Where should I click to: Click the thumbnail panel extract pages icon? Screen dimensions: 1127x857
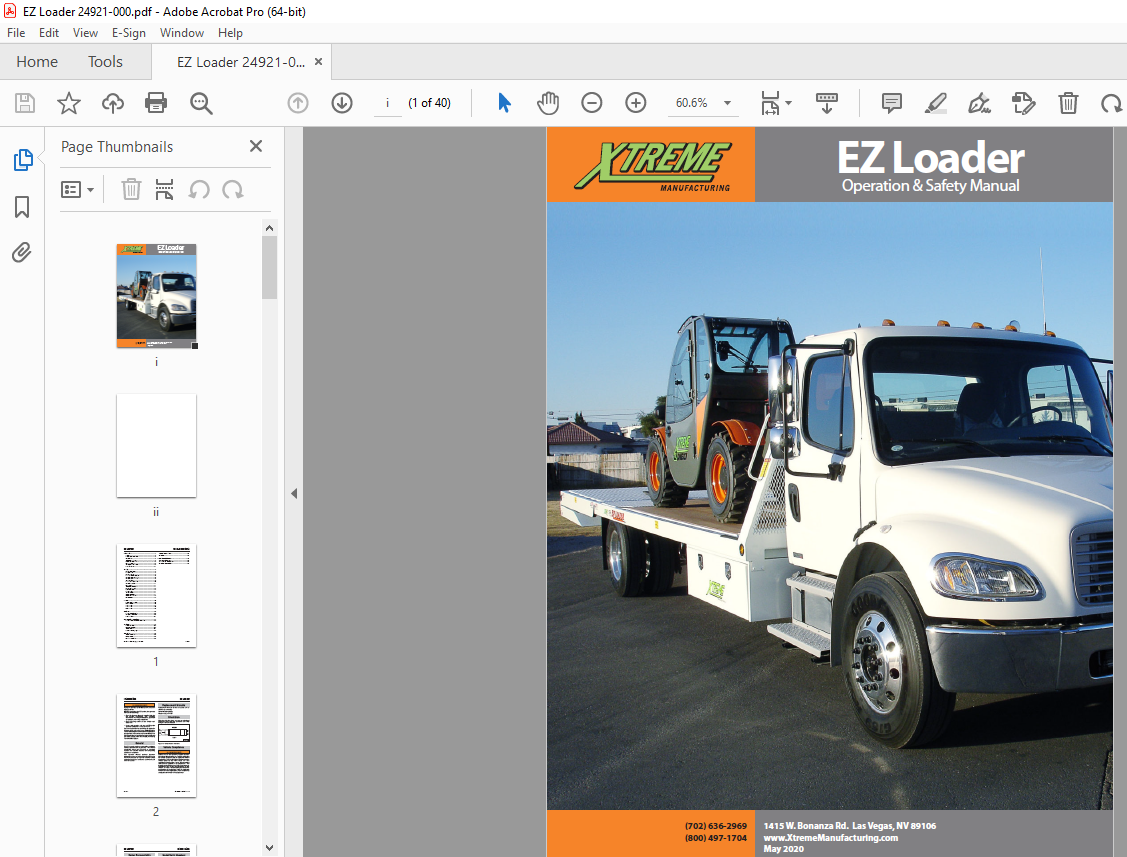coord(165,190)
